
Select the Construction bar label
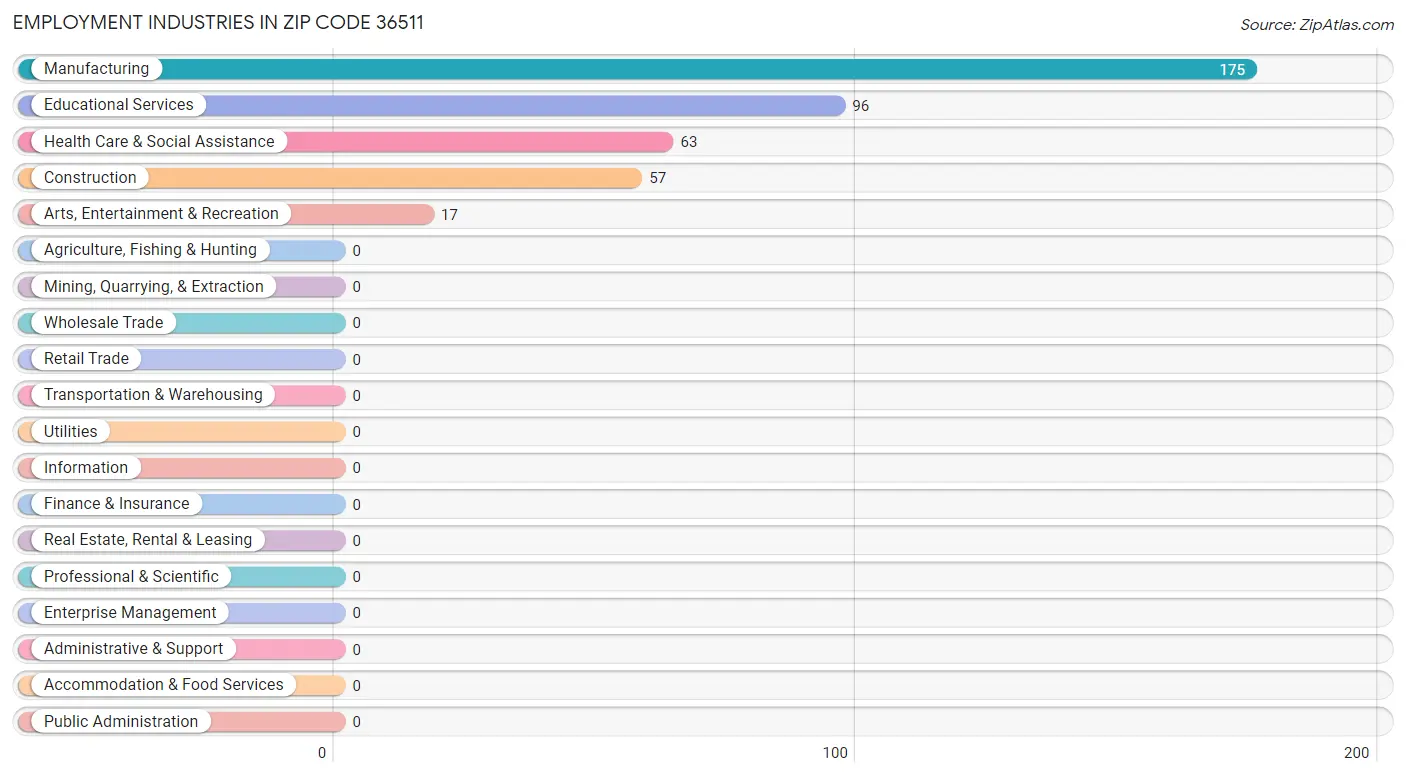pyautogui.click(x=90, y=178)
